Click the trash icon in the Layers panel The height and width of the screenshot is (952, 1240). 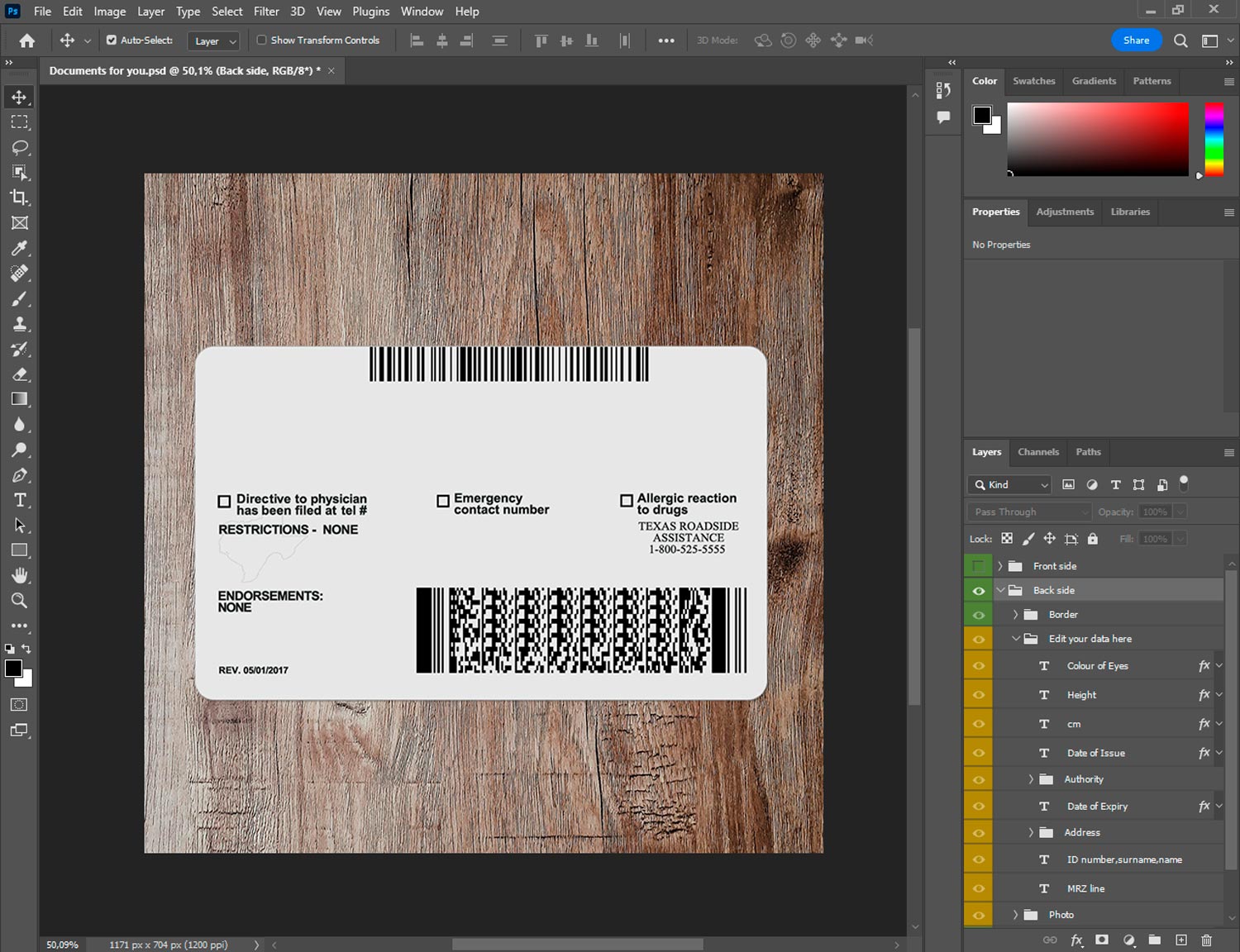point(1206,940)
